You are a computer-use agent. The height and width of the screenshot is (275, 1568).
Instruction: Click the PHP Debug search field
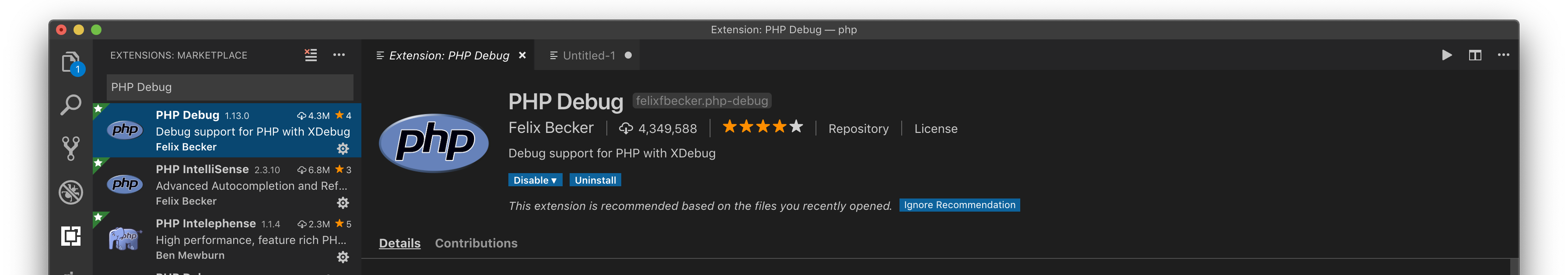pos(230,87)
